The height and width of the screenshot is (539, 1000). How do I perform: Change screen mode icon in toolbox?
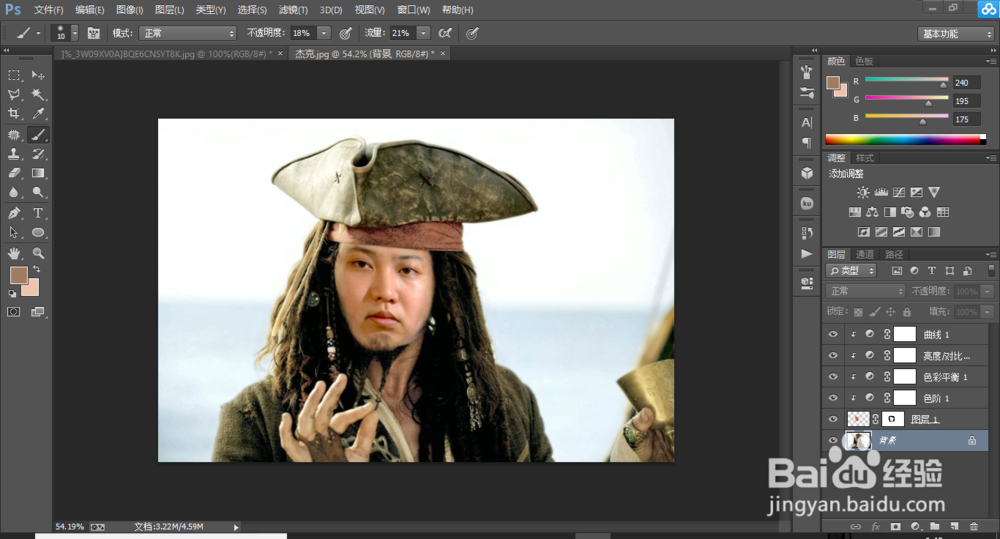38,312
